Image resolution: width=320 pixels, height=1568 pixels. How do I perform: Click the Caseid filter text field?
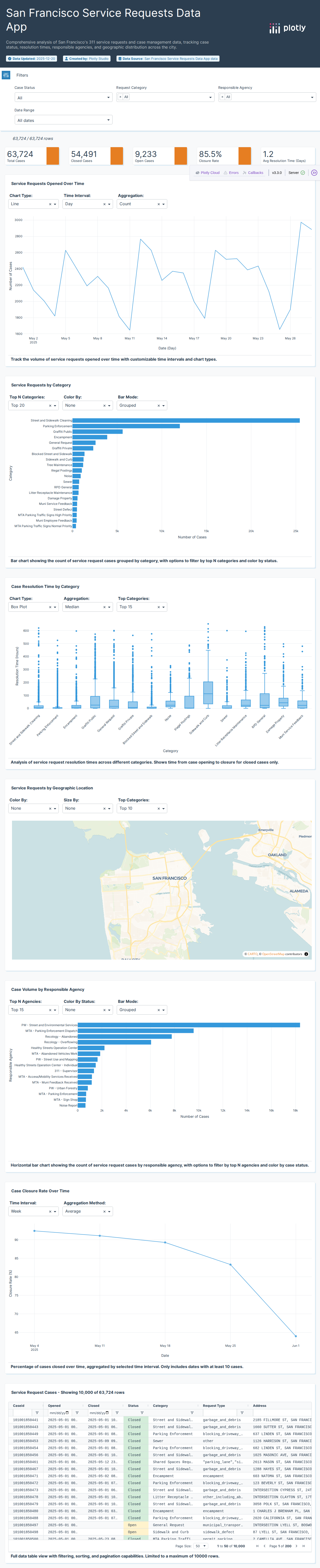[22, 1413]
